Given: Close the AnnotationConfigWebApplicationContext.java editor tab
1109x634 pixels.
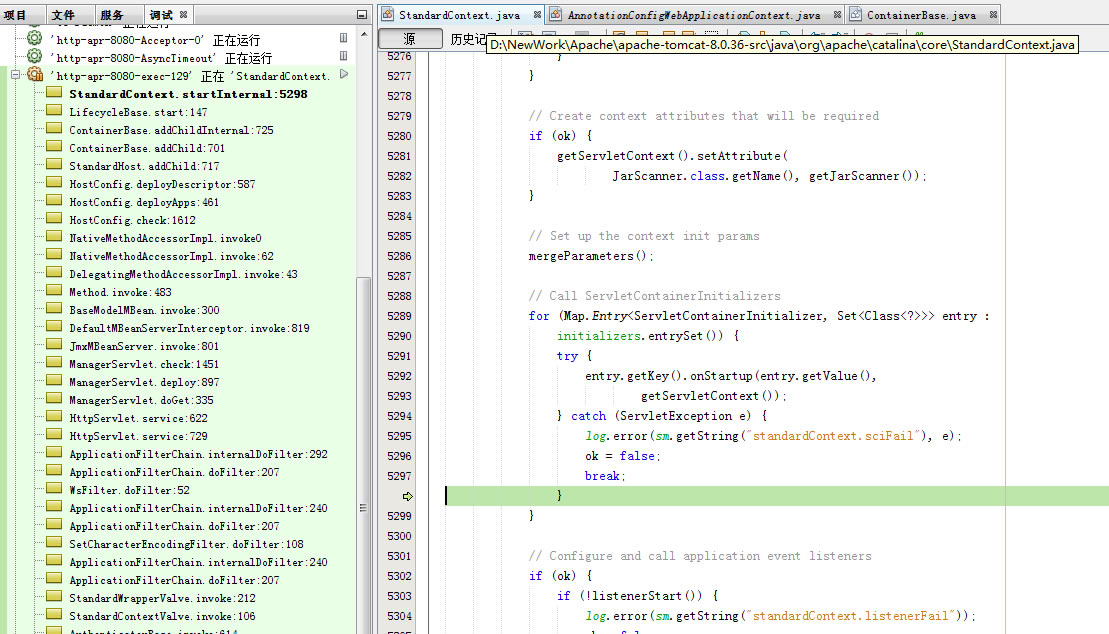Looking at the screenshot, I should [x=837, y=15].
